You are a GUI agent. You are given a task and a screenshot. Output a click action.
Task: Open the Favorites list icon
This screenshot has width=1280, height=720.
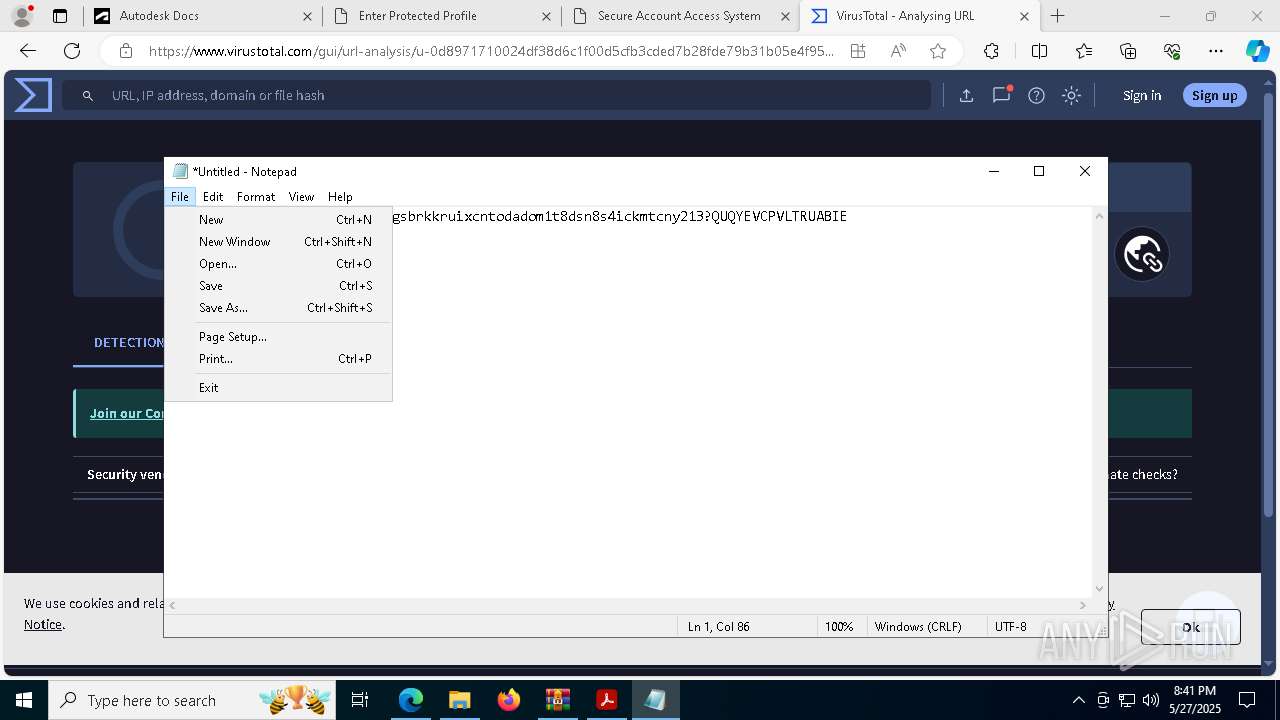(1084, 51)
